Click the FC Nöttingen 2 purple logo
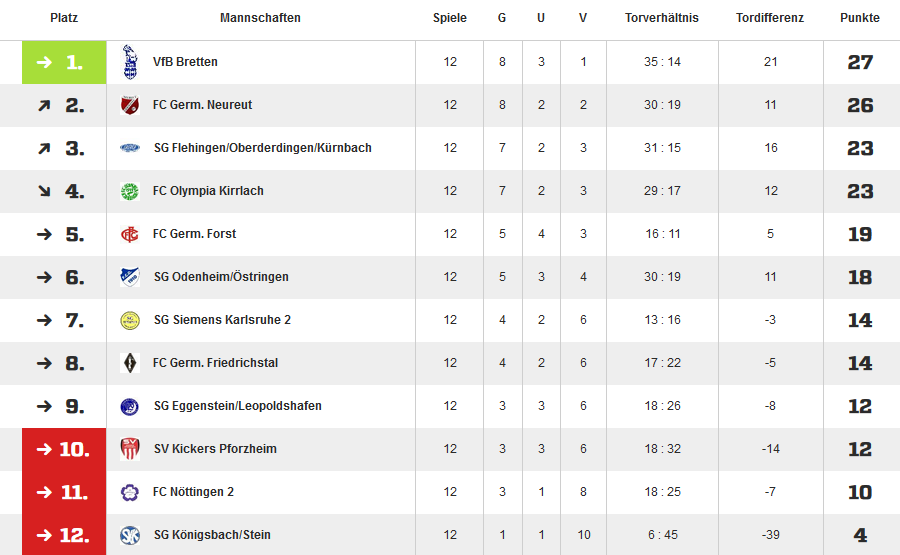 (130, 492)
